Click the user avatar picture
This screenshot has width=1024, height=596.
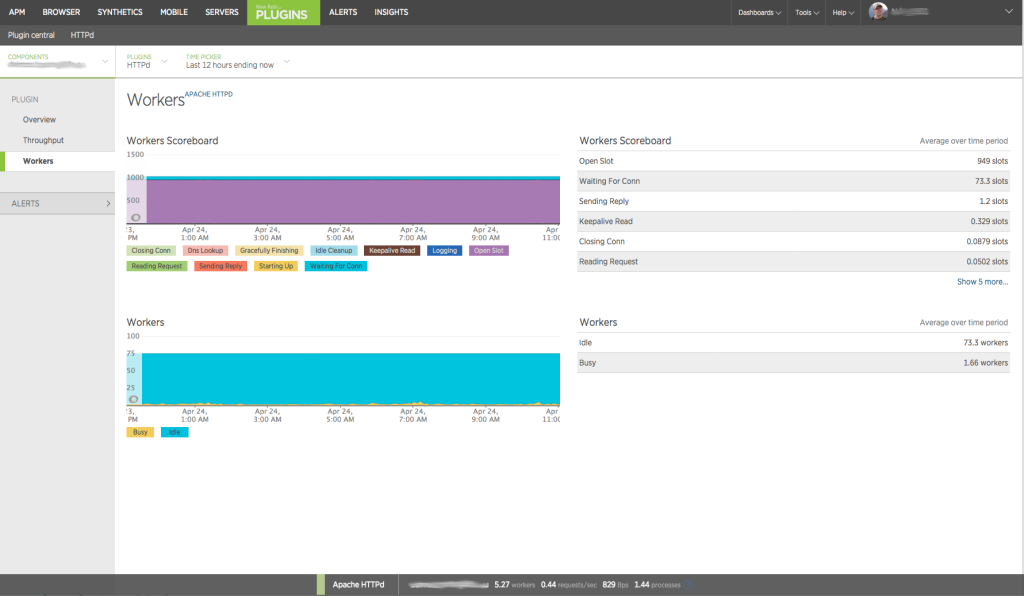(878, 11)
